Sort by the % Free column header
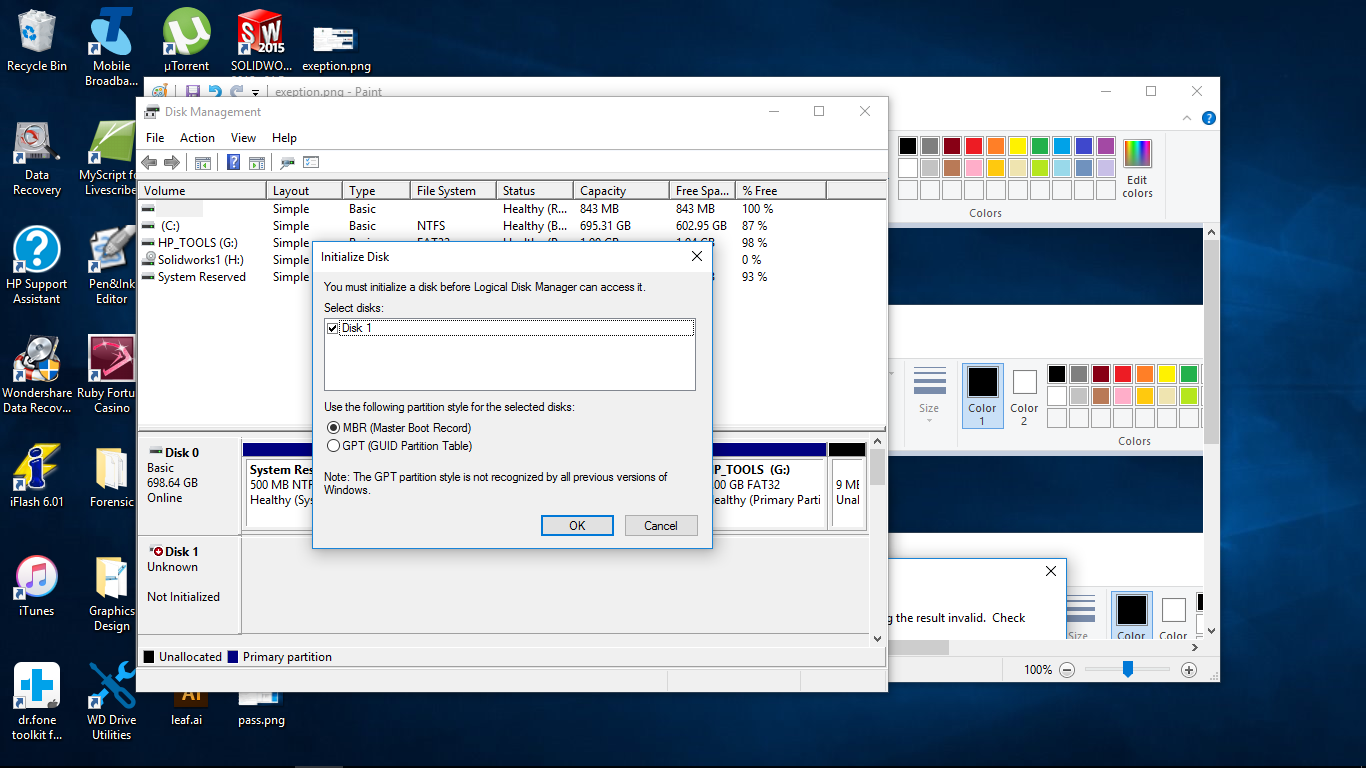This screenshot has height=768, width=1366. [781, 190]
